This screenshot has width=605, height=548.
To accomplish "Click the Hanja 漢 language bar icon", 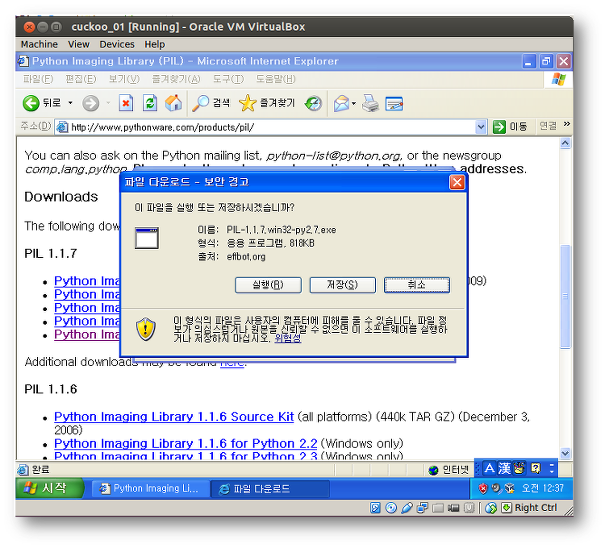I will pos(504,469).
